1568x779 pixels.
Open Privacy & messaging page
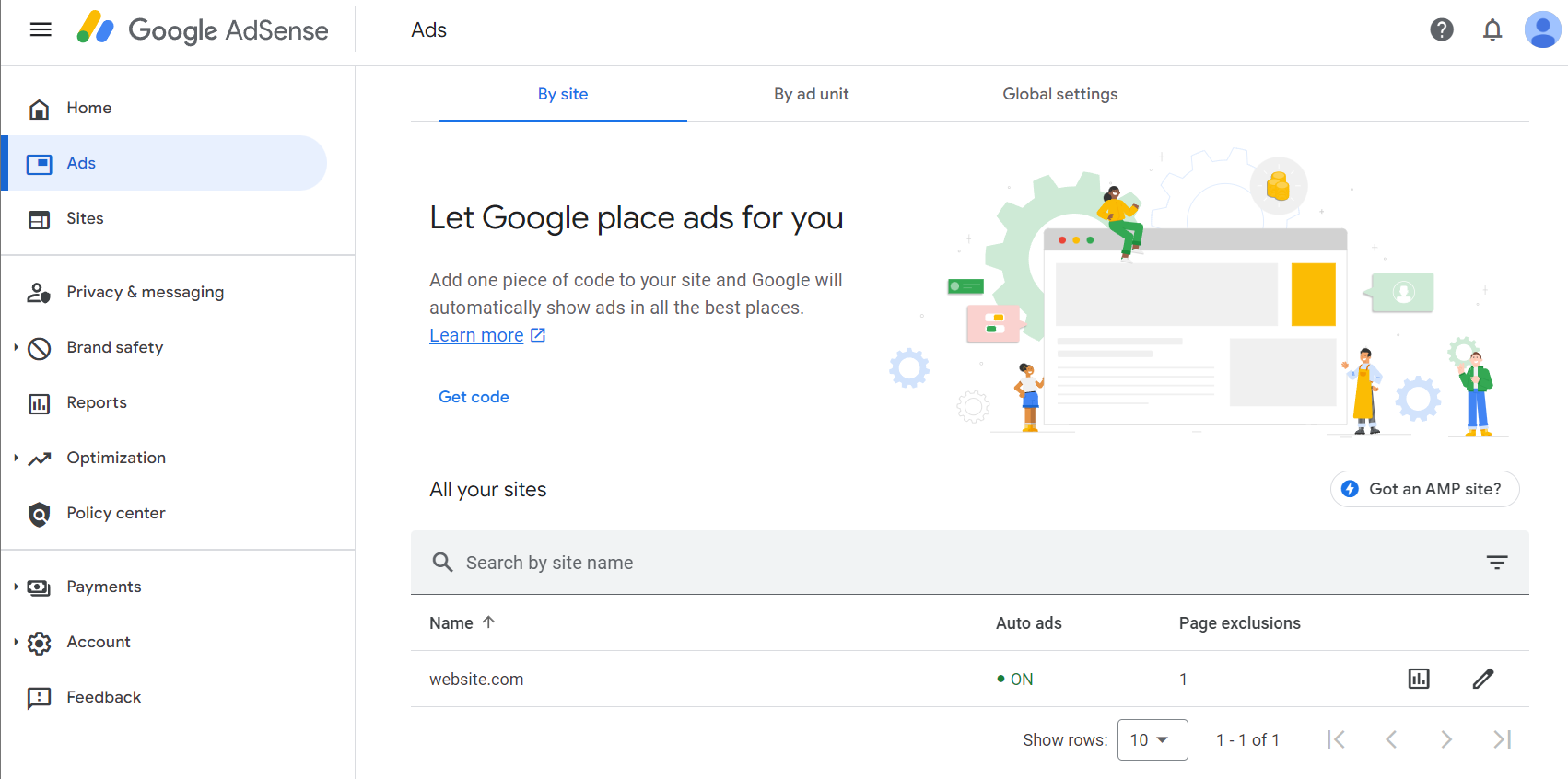coord(164,292)
